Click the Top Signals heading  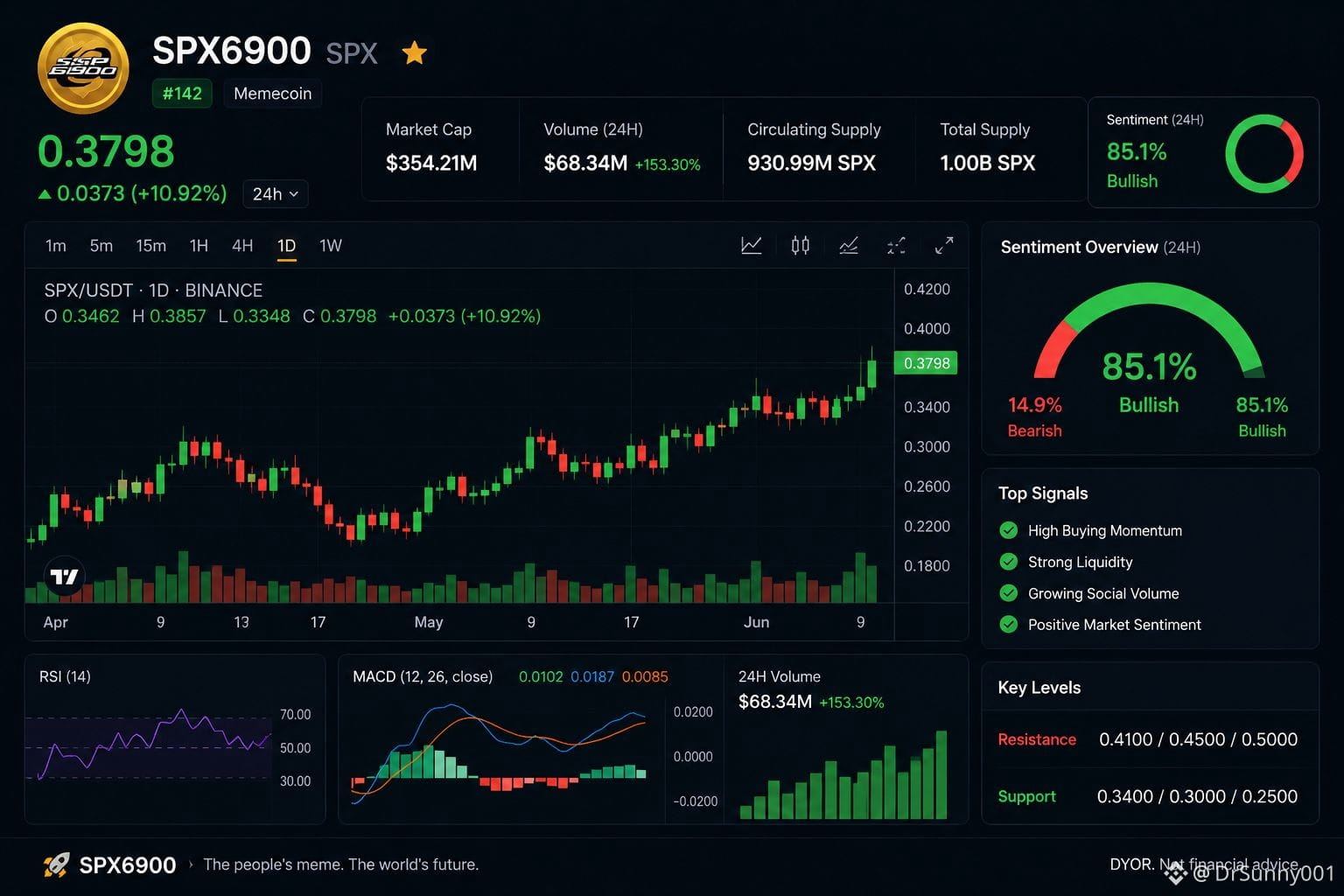1043,493
